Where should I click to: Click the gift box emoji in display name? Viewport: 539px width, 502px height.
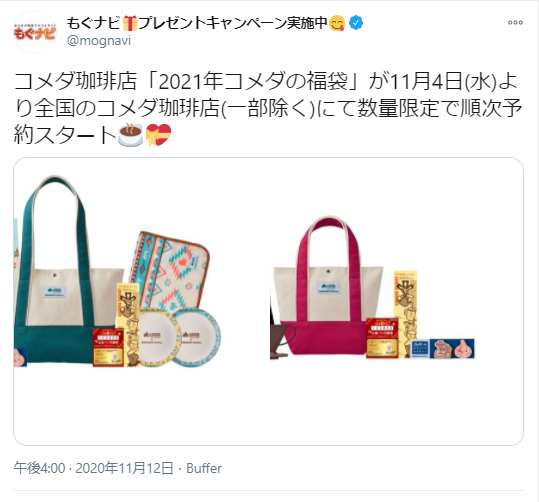(x=130, y=23)
